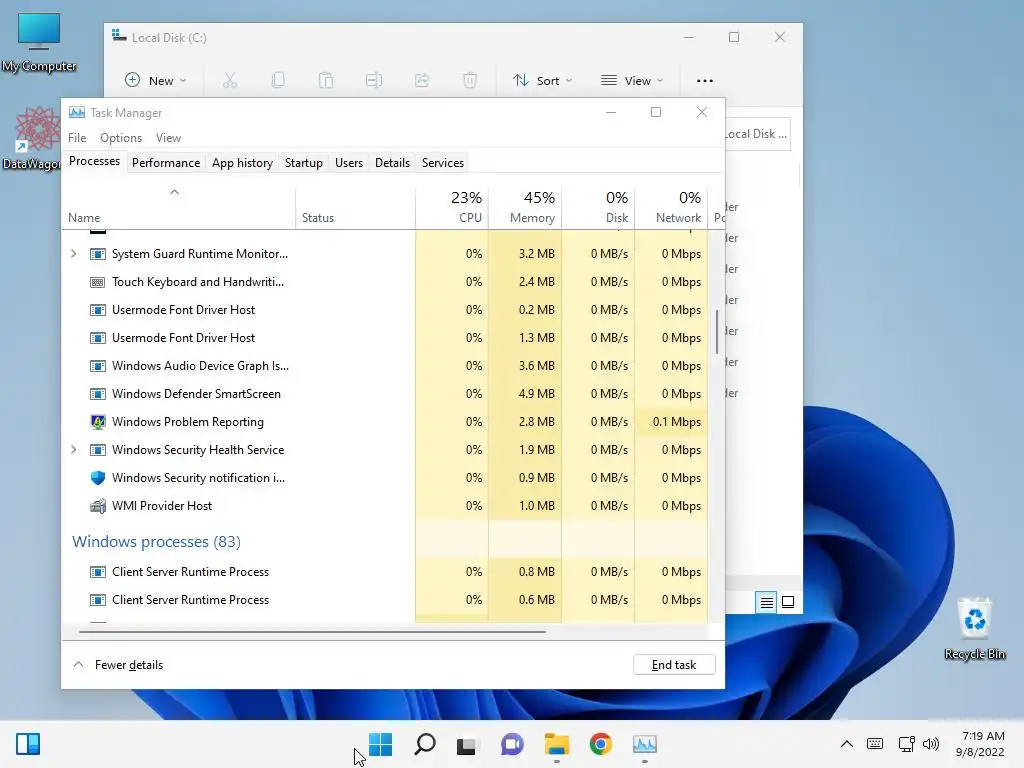The height and width of the screenshot is (768, 1024).
Task: Click the volume speaker tray icon
Action: point(931,743)
